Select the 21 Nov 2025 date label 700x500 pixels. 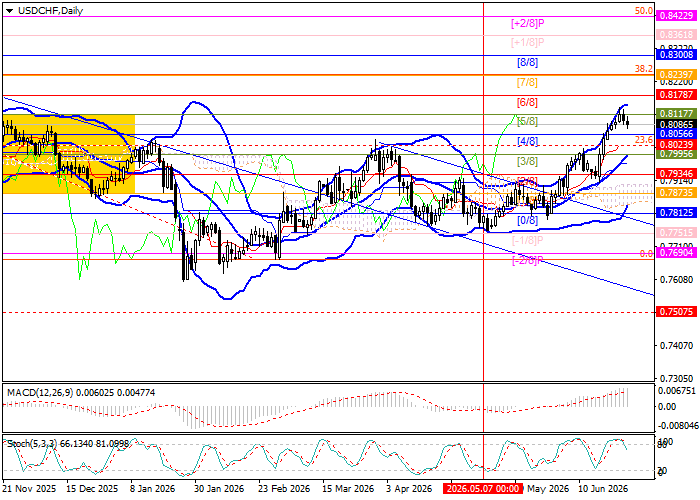29,489
